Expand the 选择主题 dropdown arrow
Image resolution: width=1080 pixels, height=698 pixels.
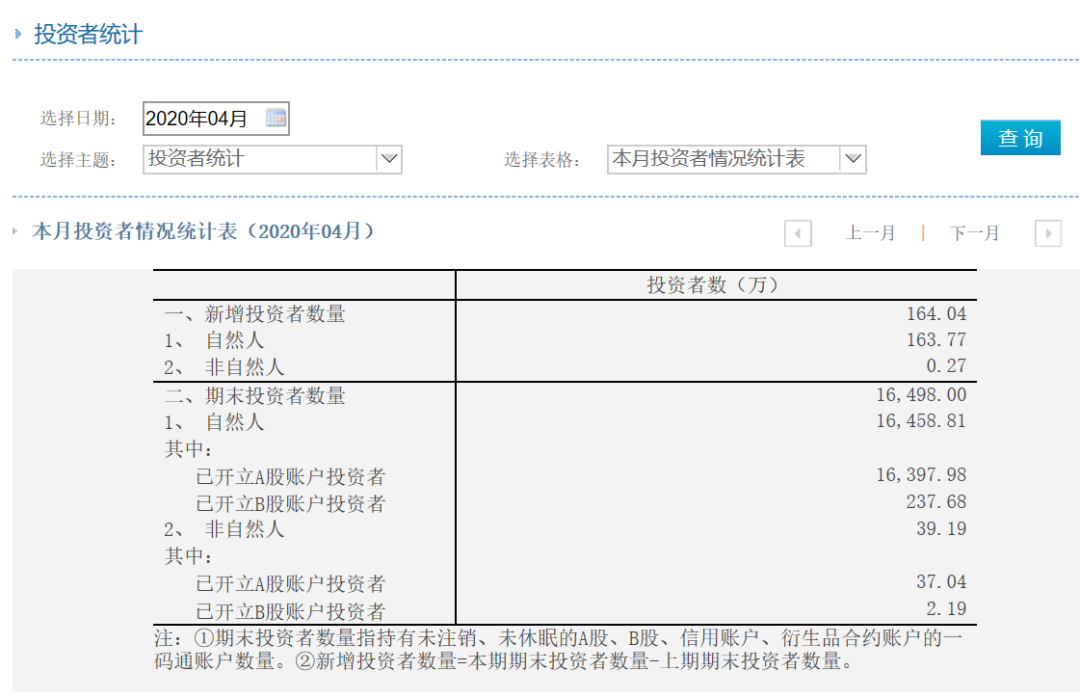click(389, 159)
